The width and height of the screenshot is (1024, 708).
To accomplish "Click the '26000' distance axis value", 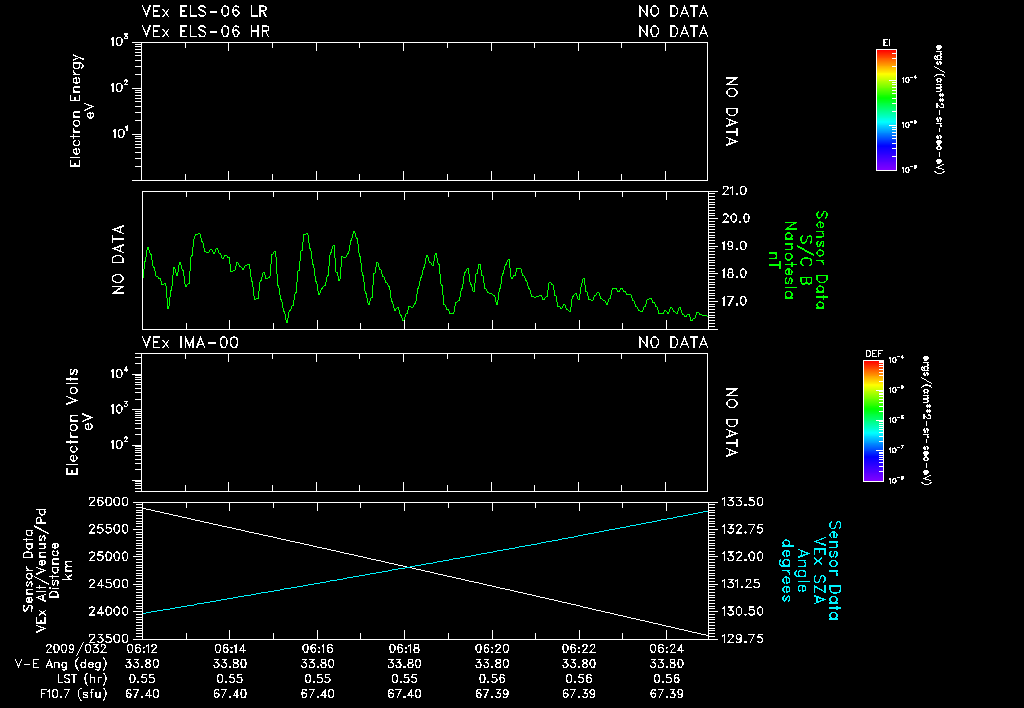I will tap(108, 502).
